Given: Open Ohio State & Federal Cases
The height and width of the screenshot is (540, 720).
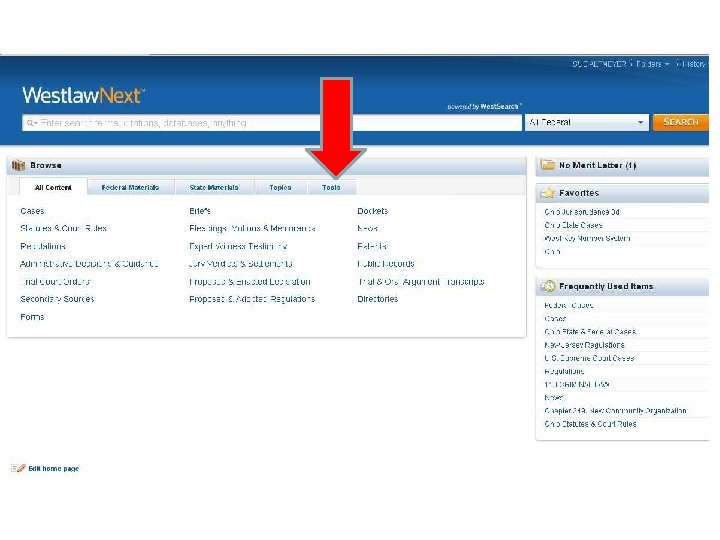Looking at the screenshot, I should [590, 332].
